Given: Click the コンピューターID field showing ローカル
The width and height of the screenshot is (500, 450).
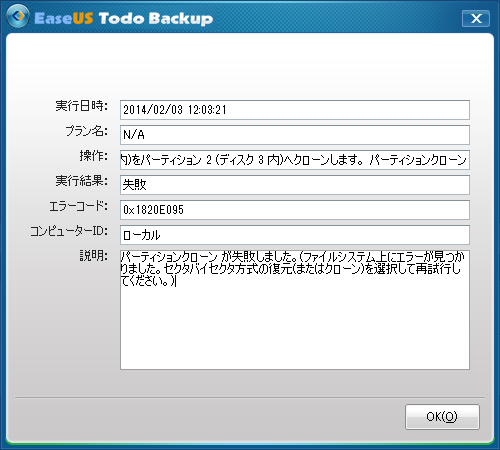Looking at the screenshot, I should [295, 235].
